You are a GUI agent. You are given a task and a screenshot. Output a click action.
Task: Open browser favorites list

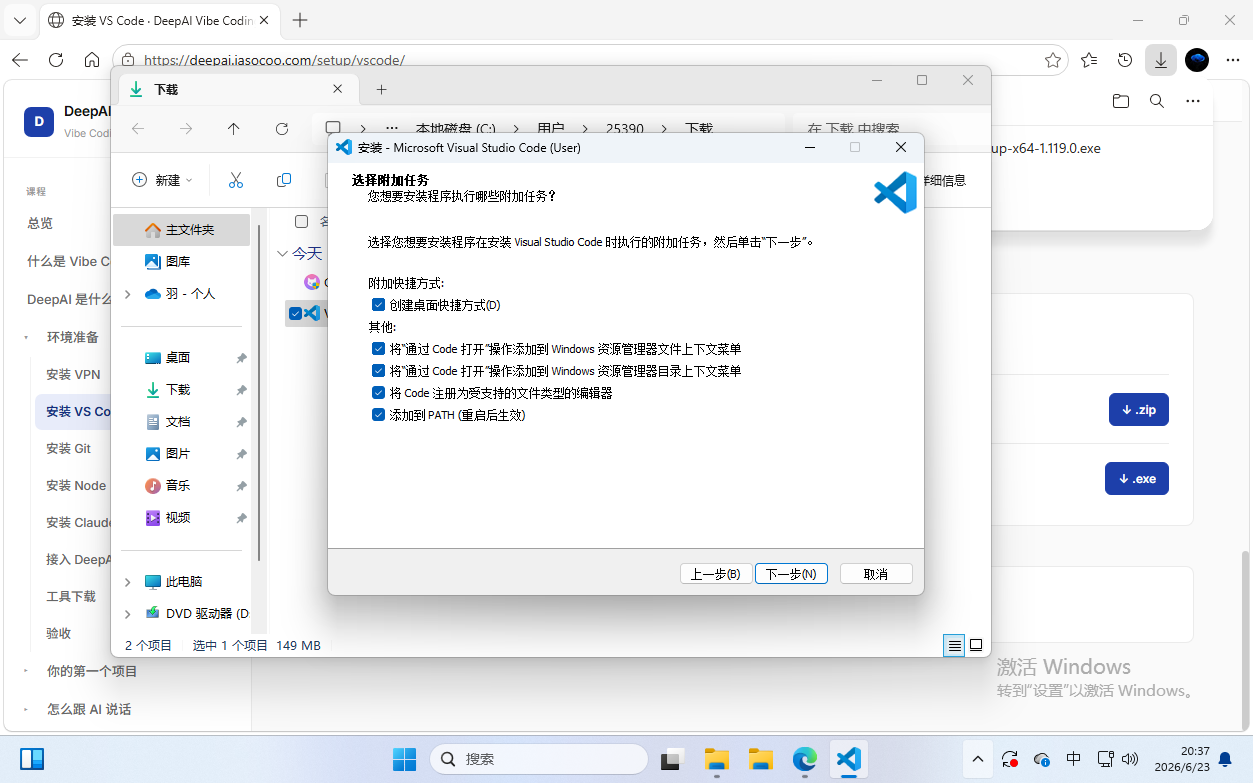click(1089, 60)
